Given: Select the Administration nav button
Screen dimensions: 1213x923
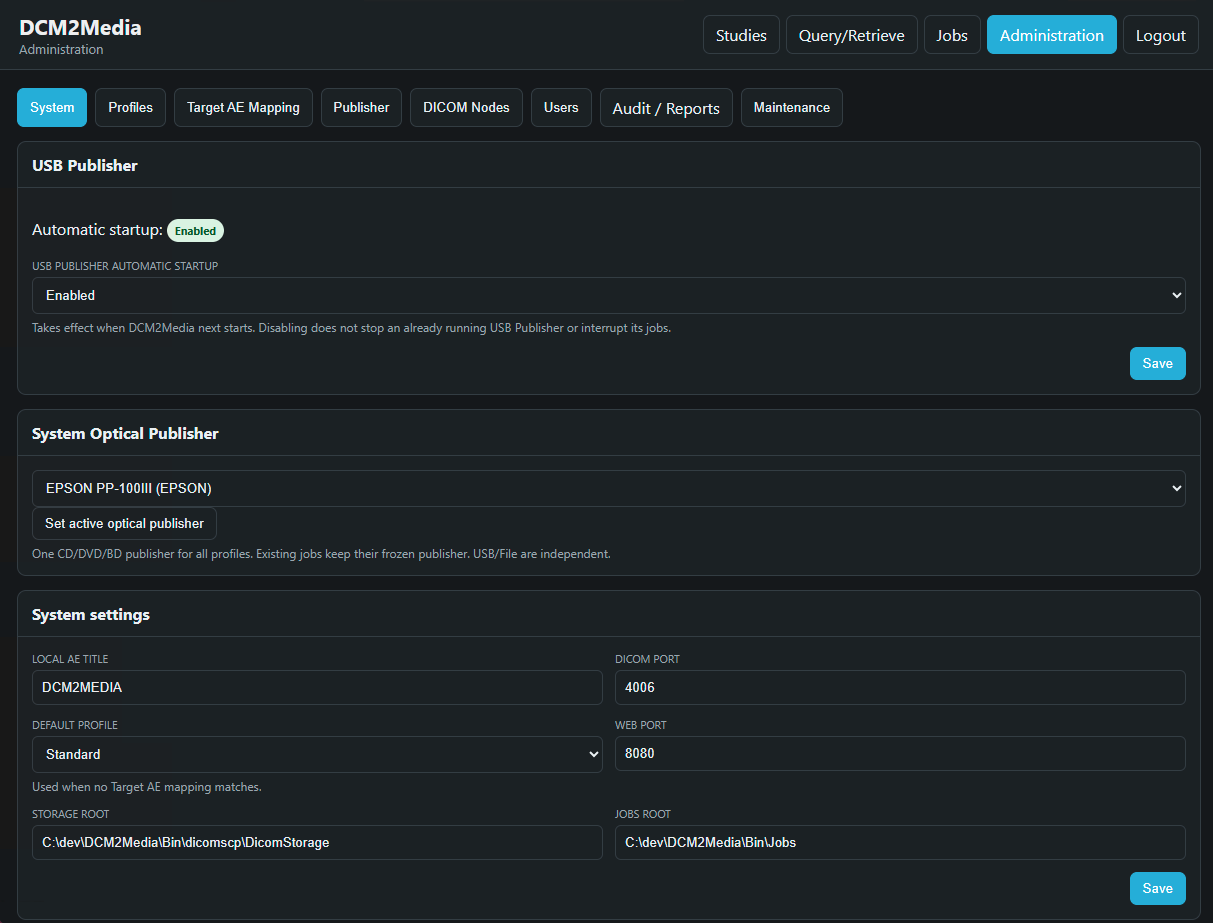Looking at the screenshot, I should 1051,35.
